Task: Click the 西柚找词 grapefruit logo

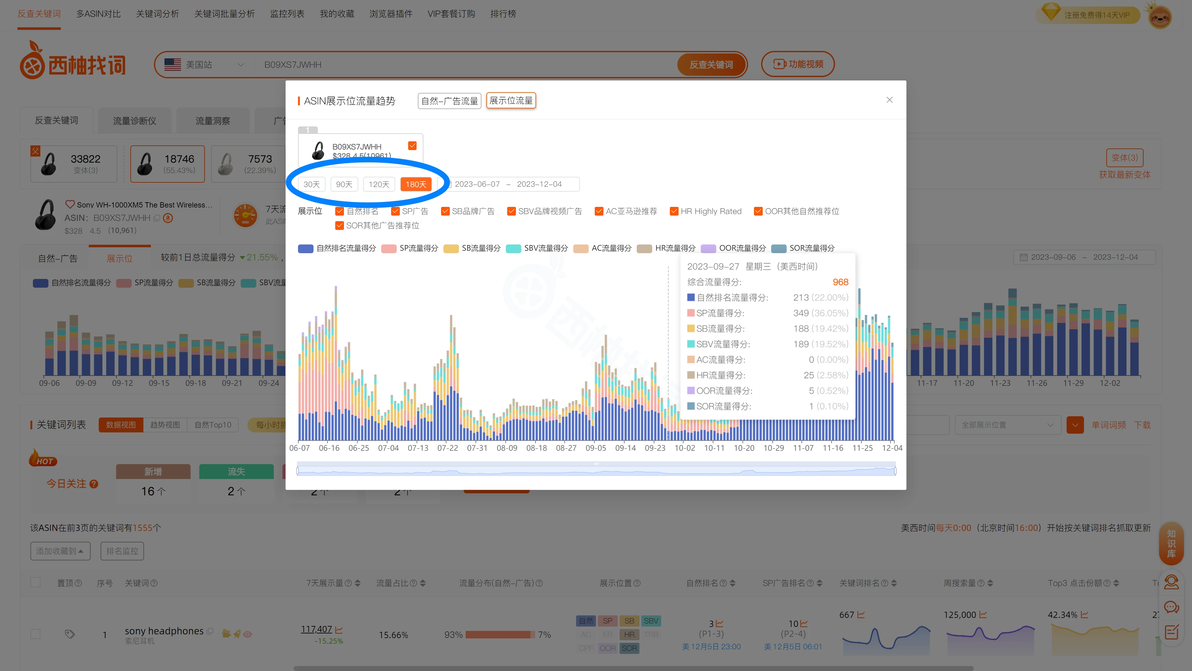Action: [x=72, y=61]
